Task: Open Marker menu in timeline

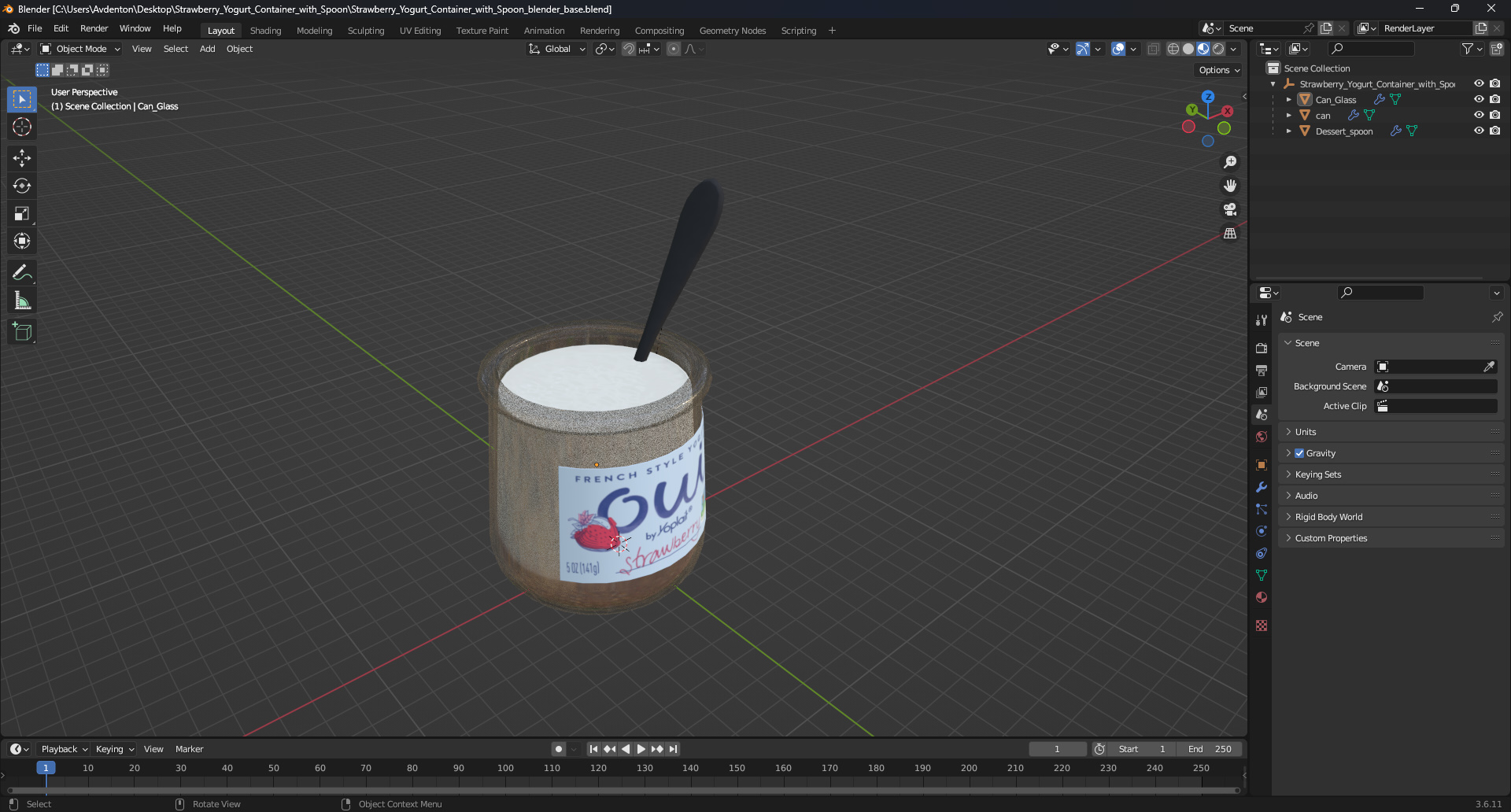Action: point(189,749)
